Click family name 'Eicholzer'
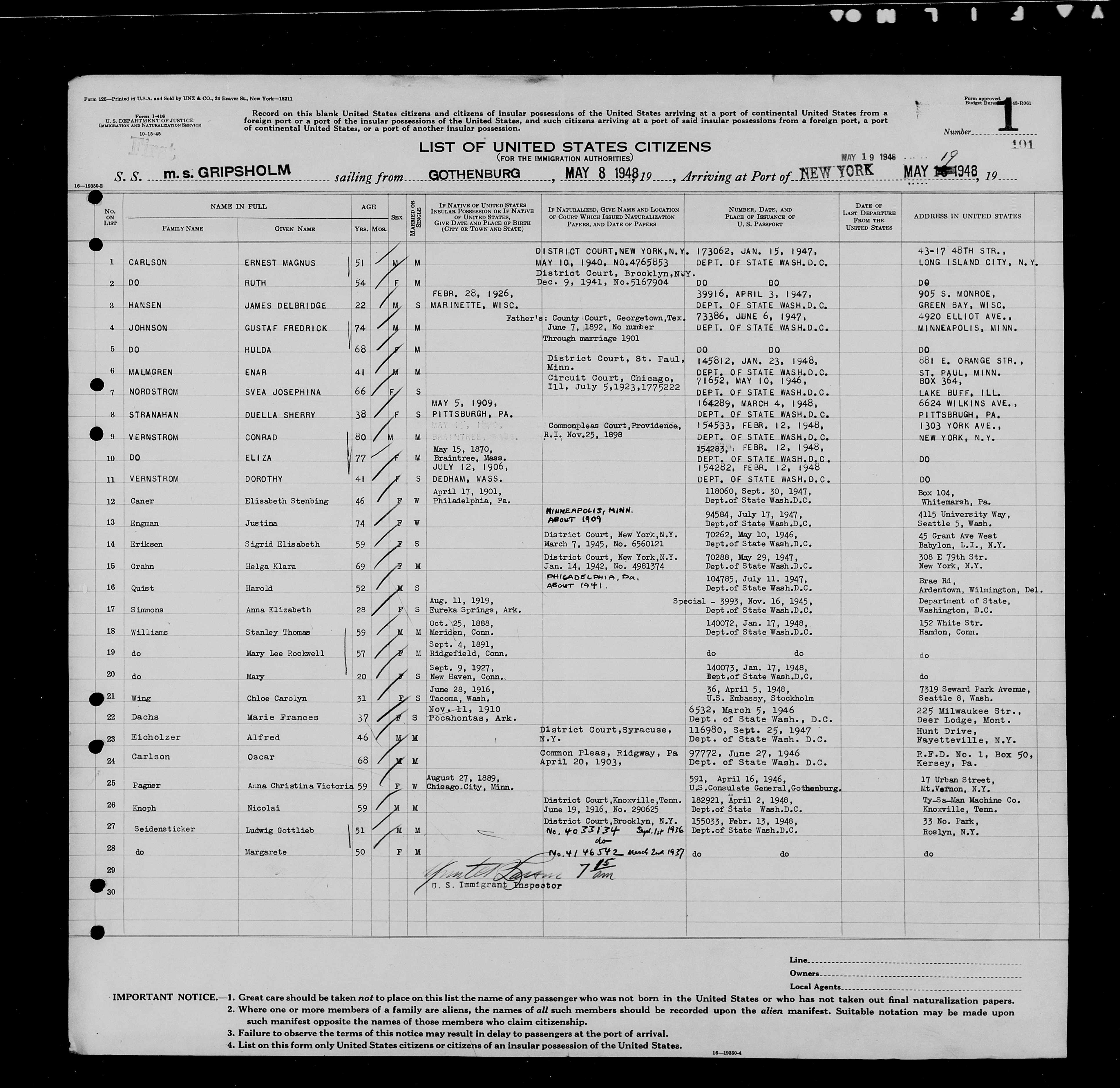Image resolution: width=1120 pixels, height=1088 pixels. pos(156,738)
